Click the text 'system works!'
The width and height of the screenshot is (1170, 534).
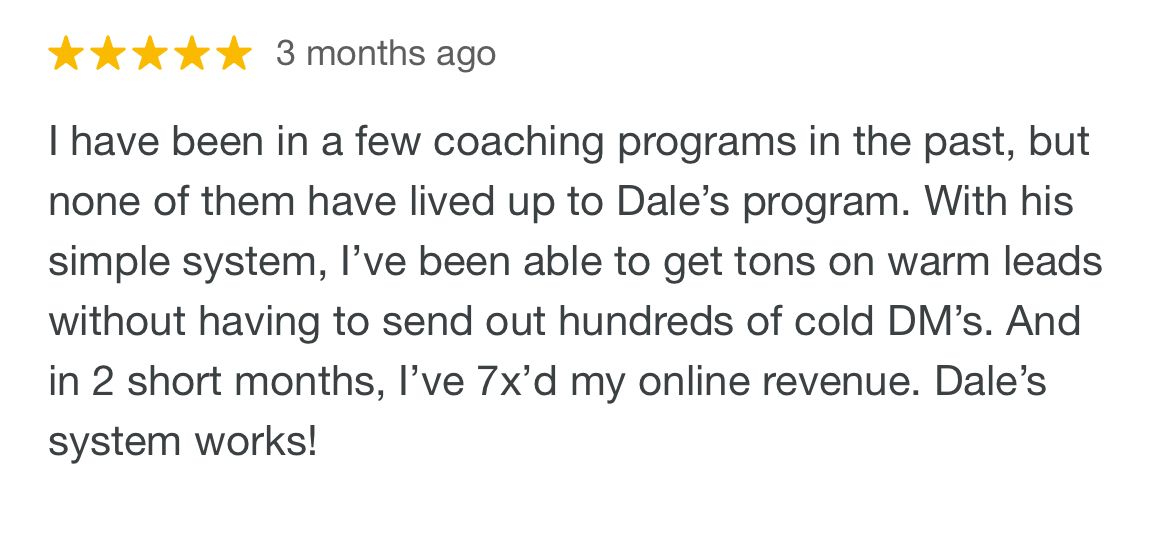point(183,442)
